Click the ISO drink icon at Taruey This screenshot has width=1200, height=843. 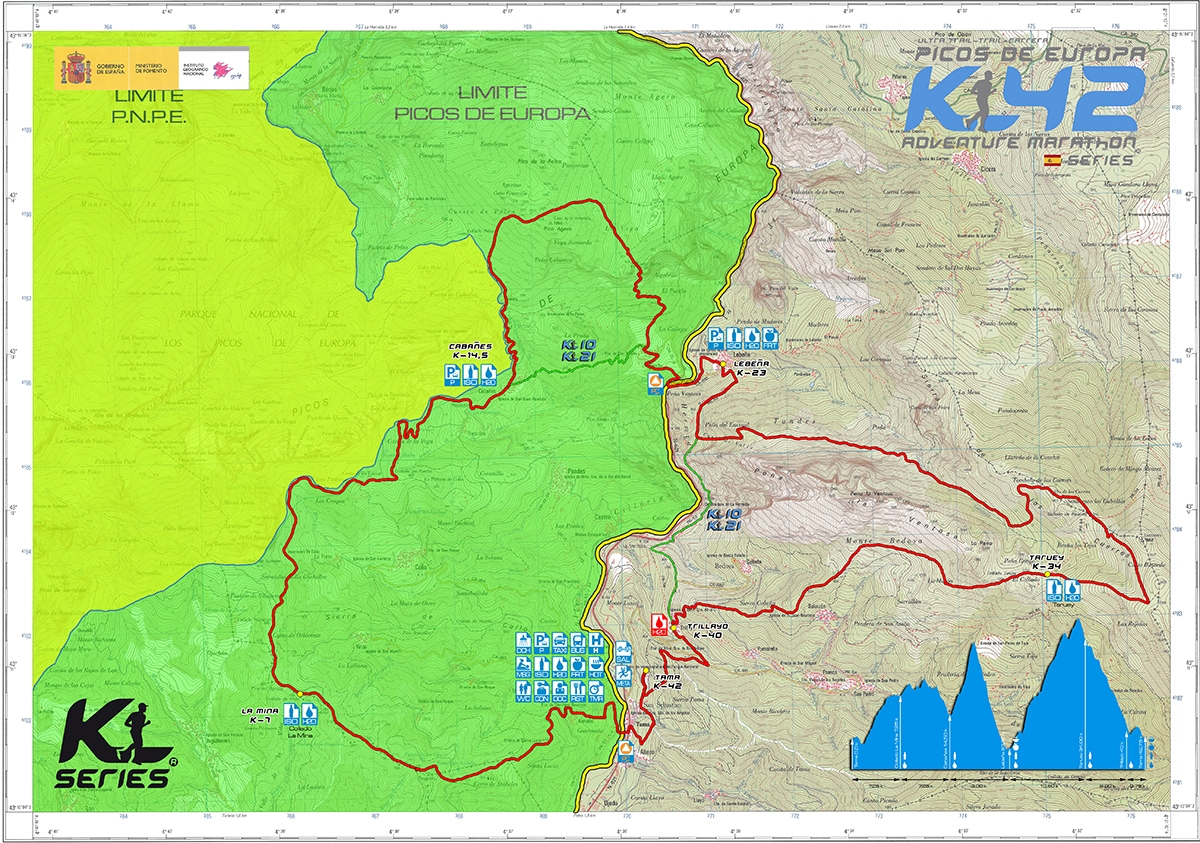click(1053, 591)
